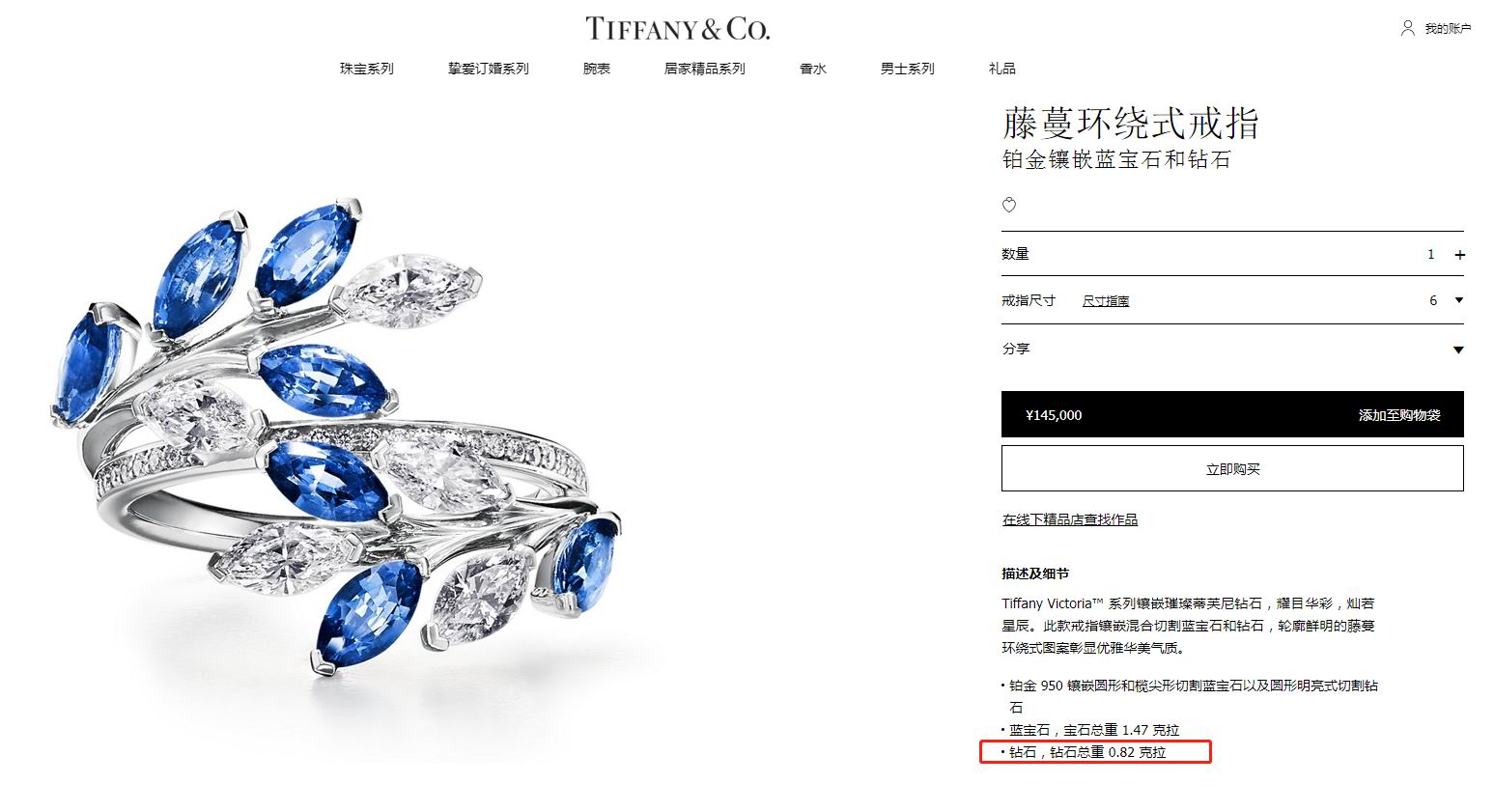The height and width of the screenshot is (812, 1494).
Task: Open the ring size dropdown arrow
Action: [x=1458, y=300]
